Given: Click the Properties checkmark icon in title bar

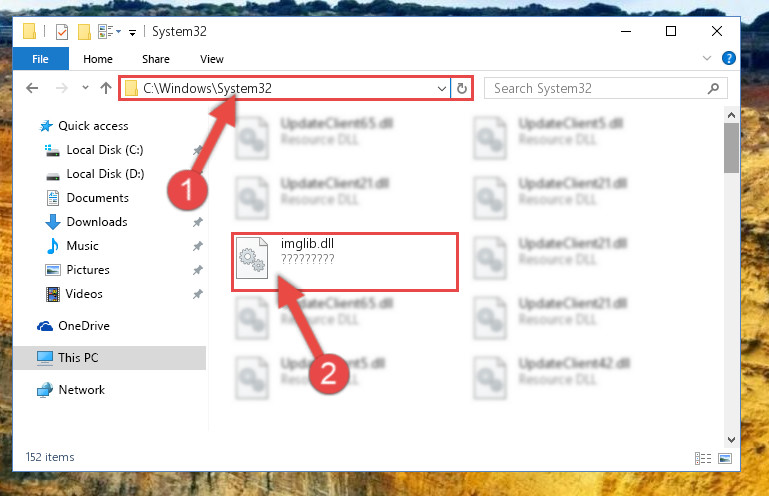Looking at the screenshot, I should pyautogui.click(x=62, y=32).
